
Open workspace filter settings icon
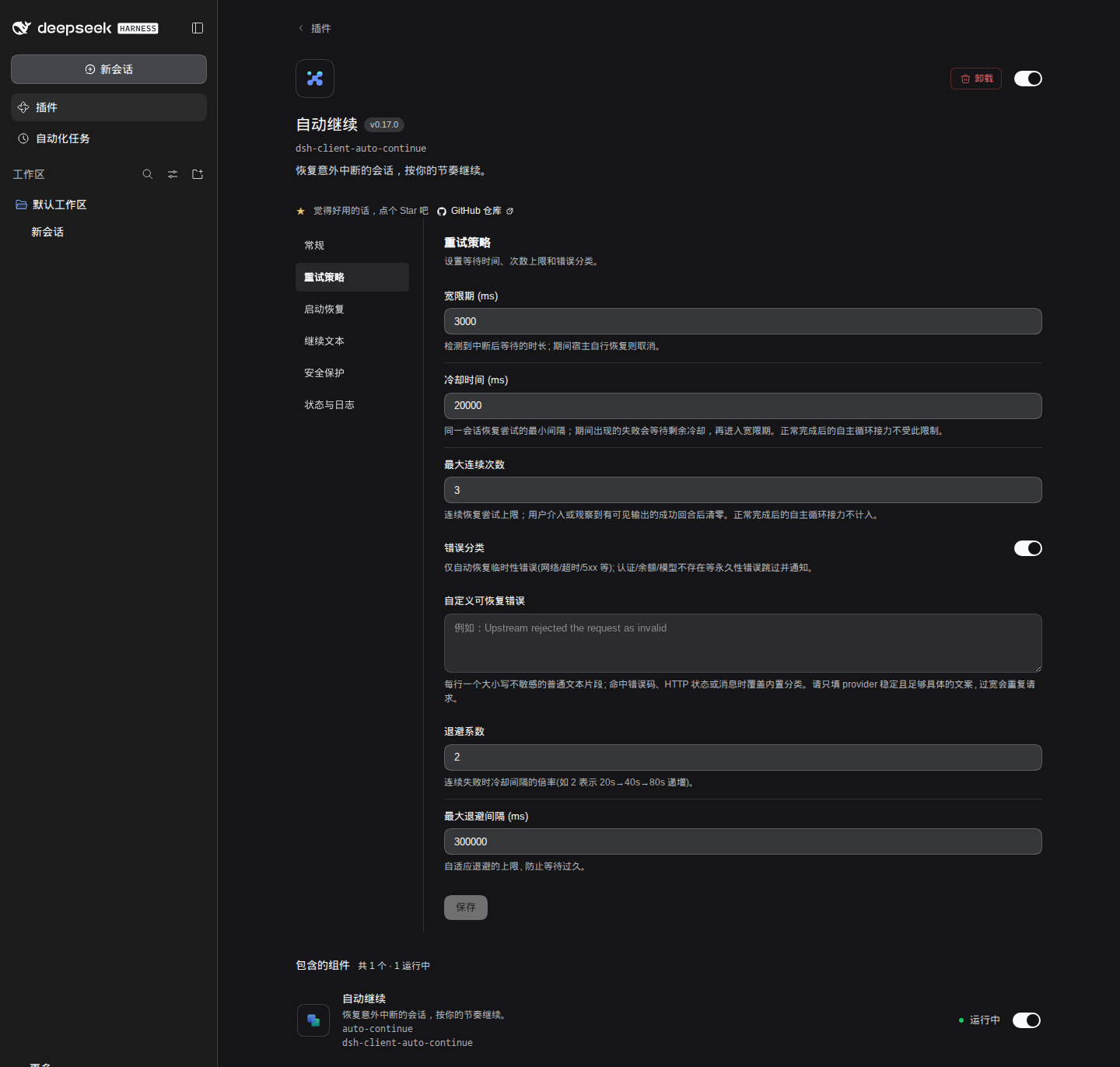(173, 174)
